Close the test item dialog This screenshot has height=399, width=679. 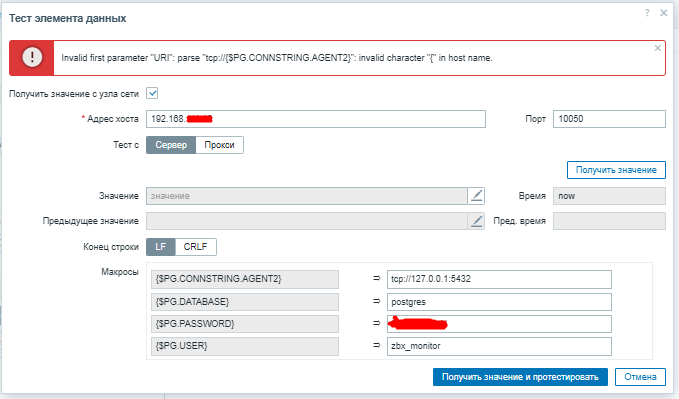coord(663,13)
